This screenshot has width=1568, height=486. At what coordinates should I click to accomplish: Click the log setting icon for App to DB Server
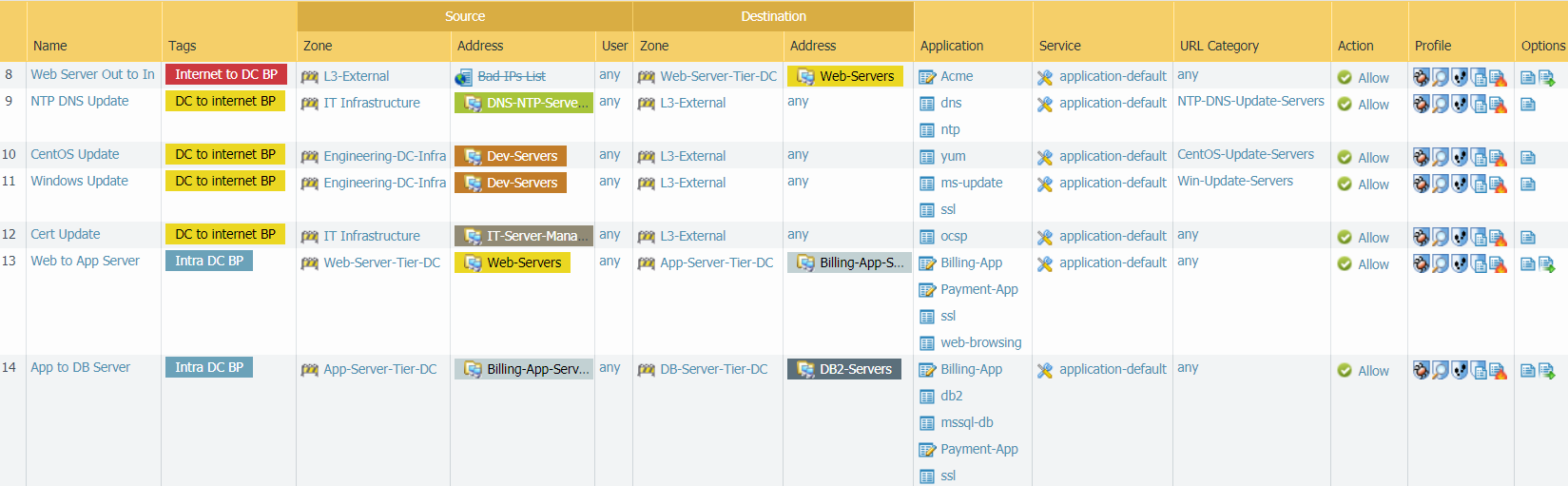(1527, 370)
